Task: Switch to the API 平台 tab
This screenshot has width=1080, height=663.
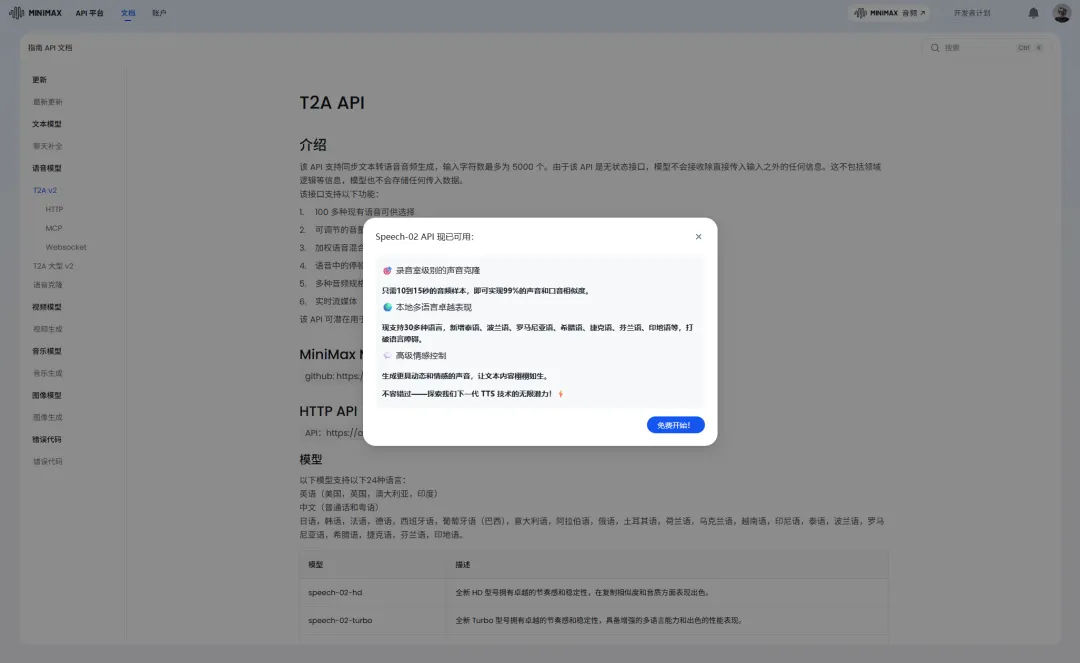Action: pyautogui.click(x=91, y=12)
